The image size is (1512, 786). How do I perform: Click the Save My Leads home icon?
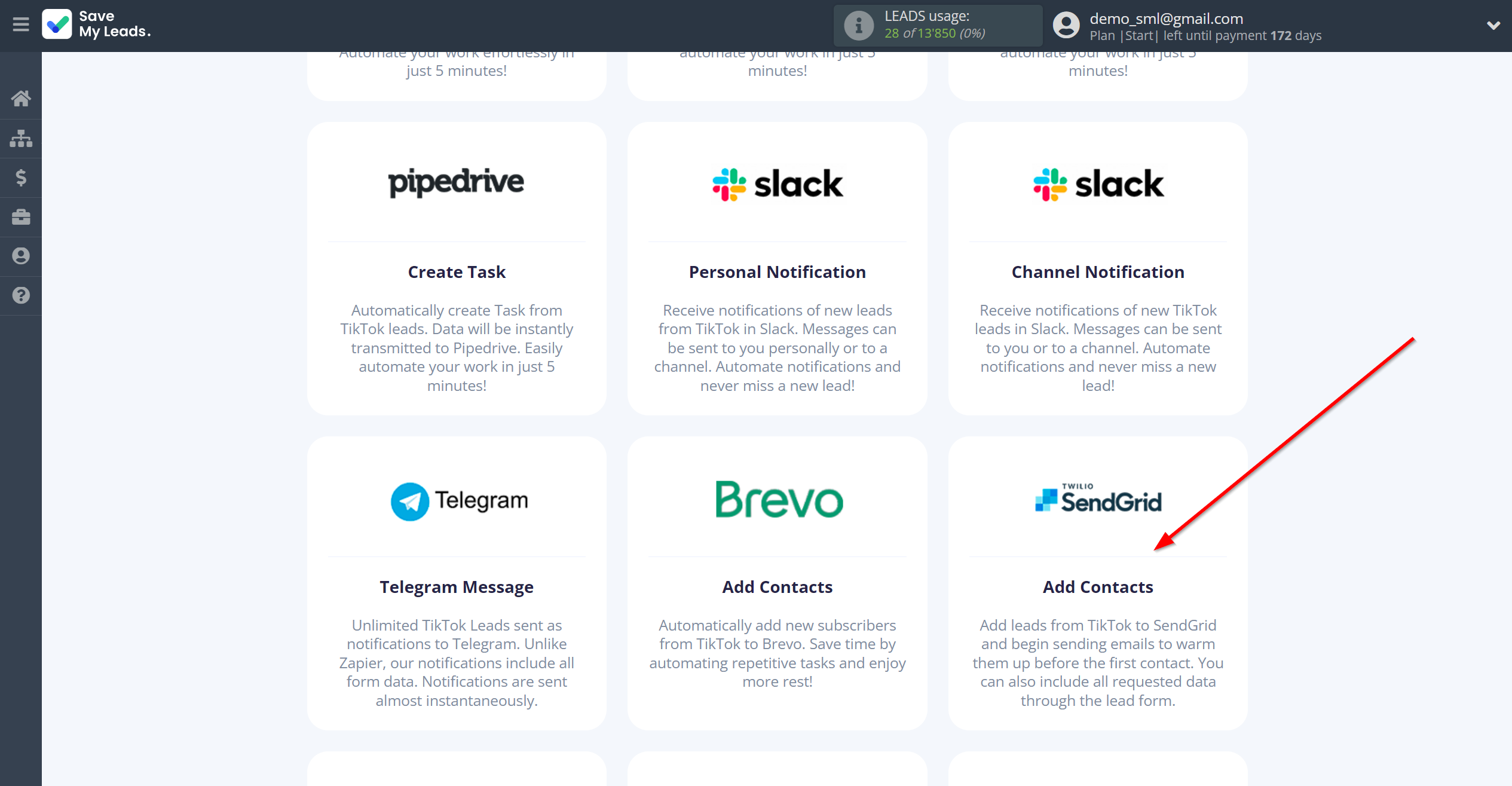[x=21, y=97]
